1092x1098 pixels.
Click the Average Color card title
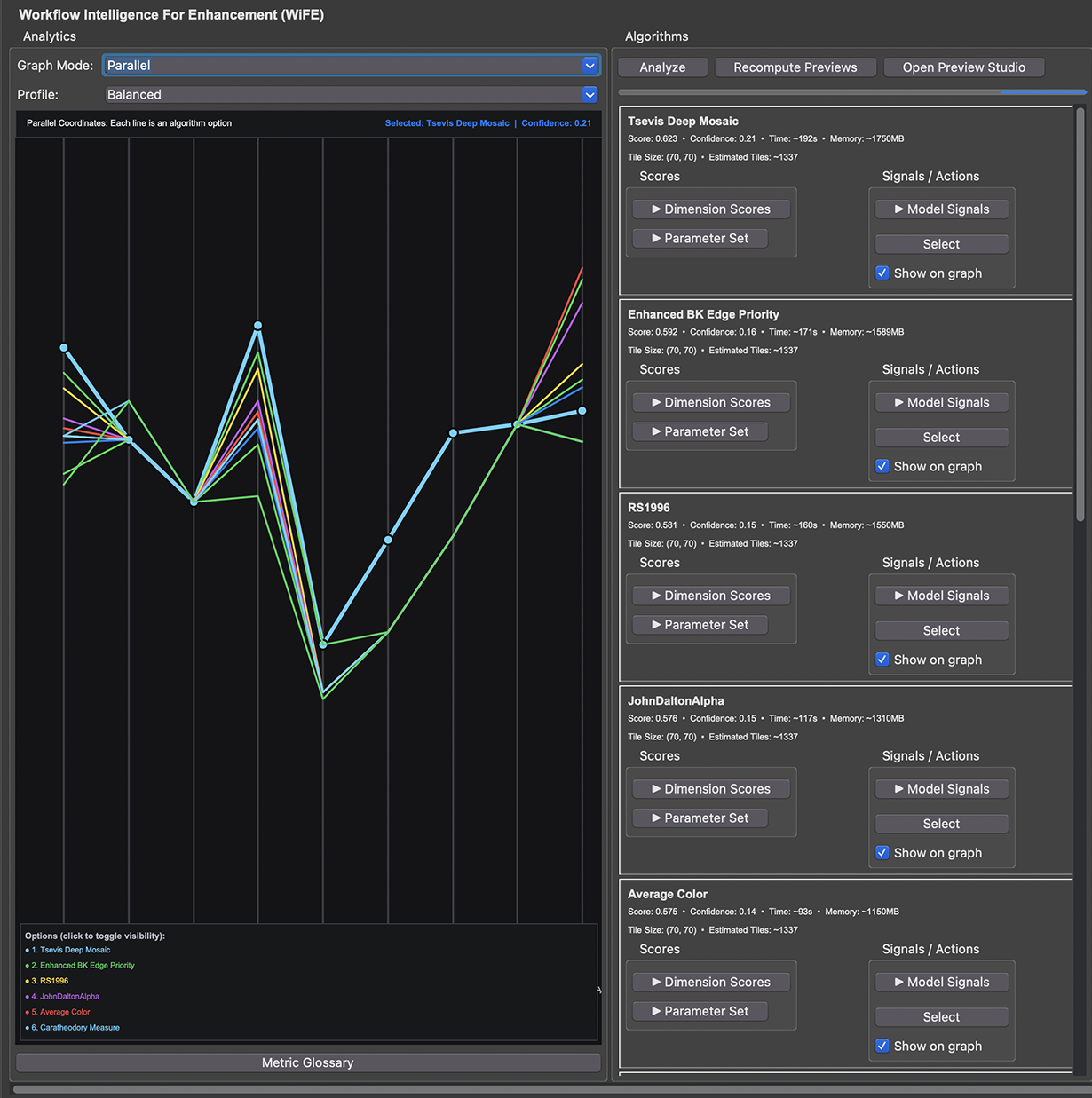668,894
